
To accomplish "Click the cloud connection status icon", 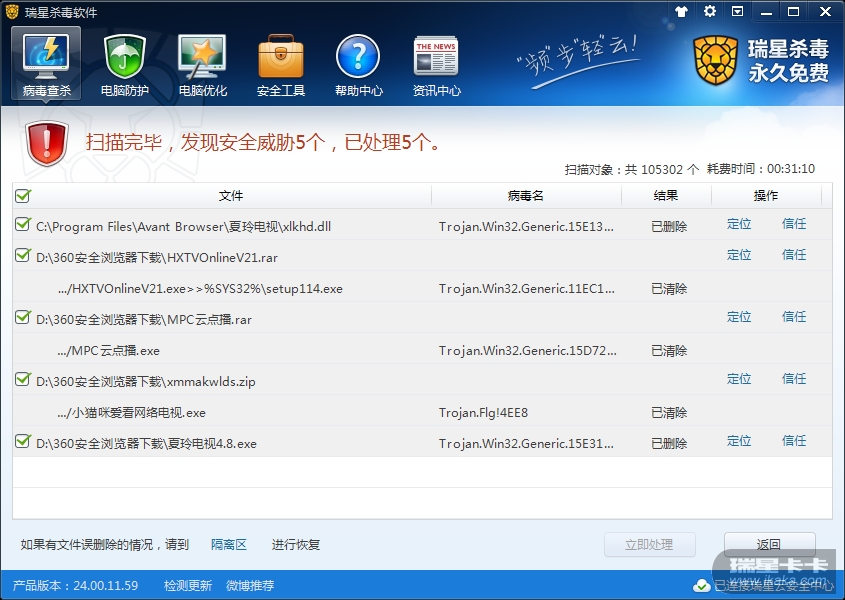I will pyautogui.click(x=701, y=585).
